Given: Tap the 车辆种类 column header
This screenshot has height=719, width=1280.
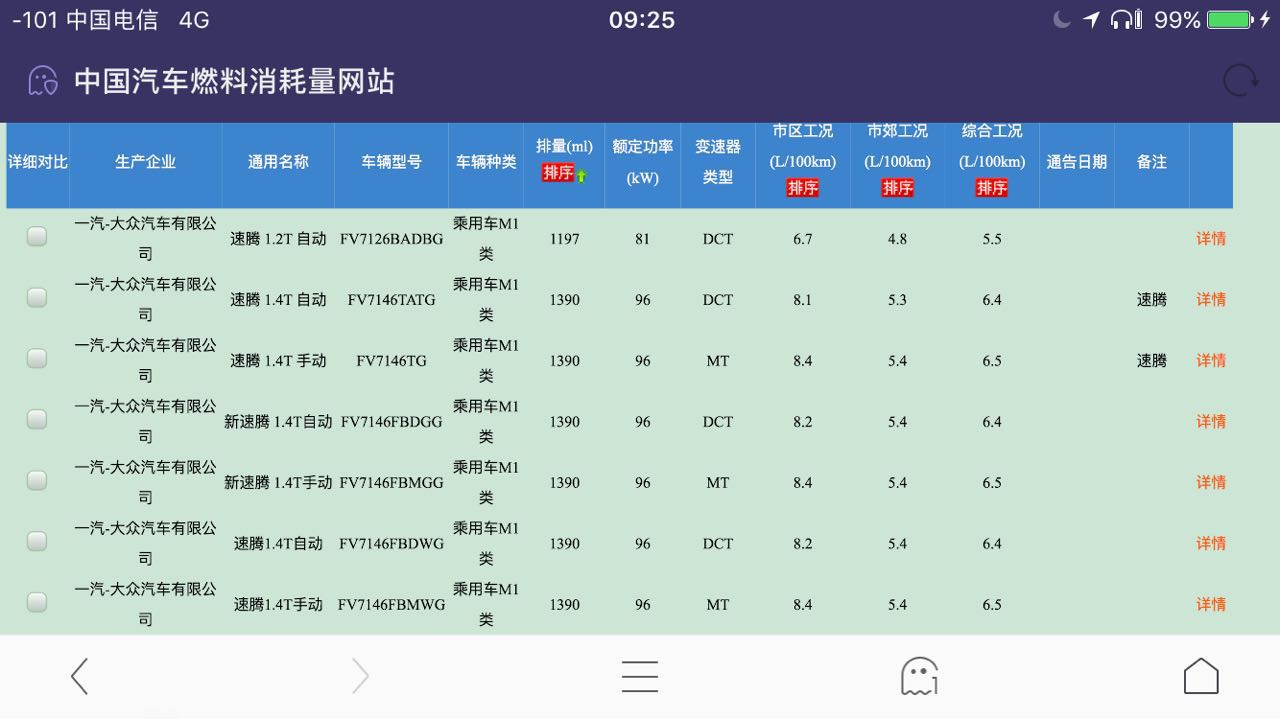Looking at the screenshot, I should (486, 162).
